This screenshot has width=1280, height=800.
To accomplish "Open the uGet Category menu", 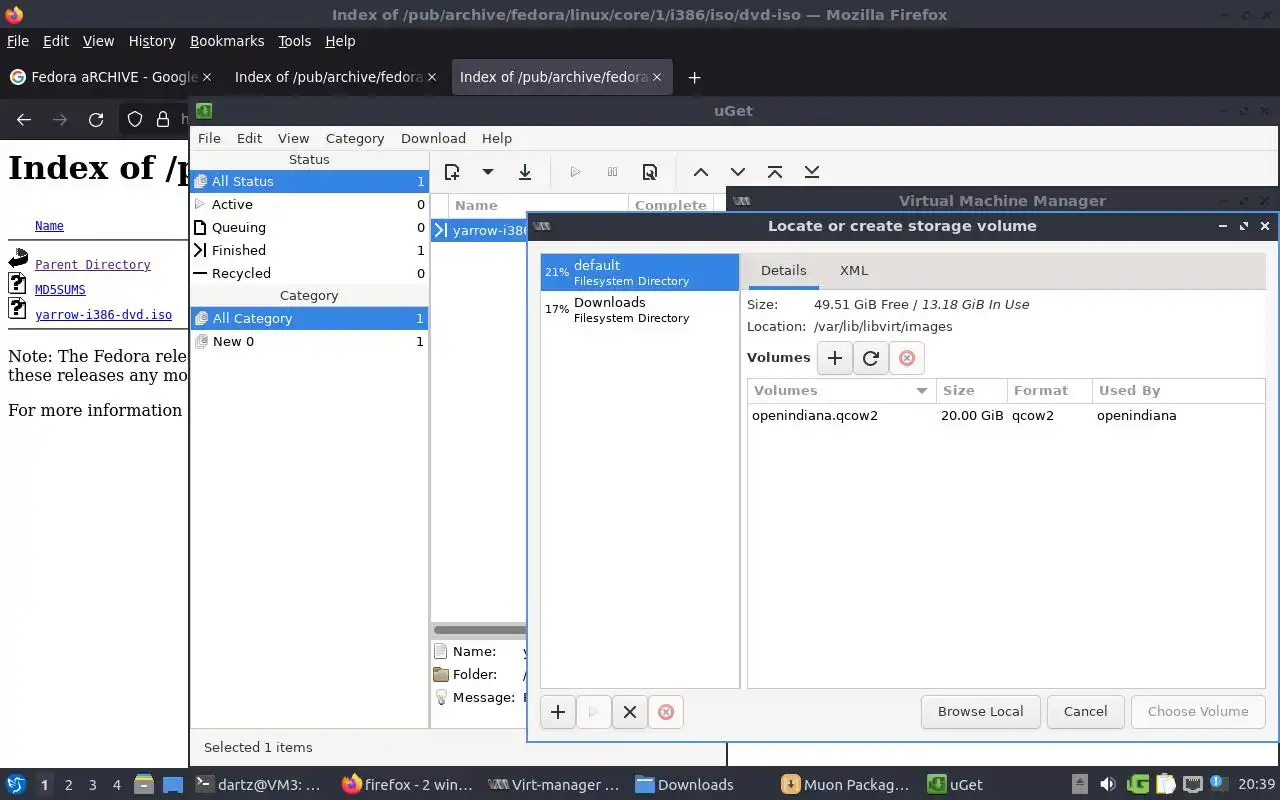I will click(355, 139).
